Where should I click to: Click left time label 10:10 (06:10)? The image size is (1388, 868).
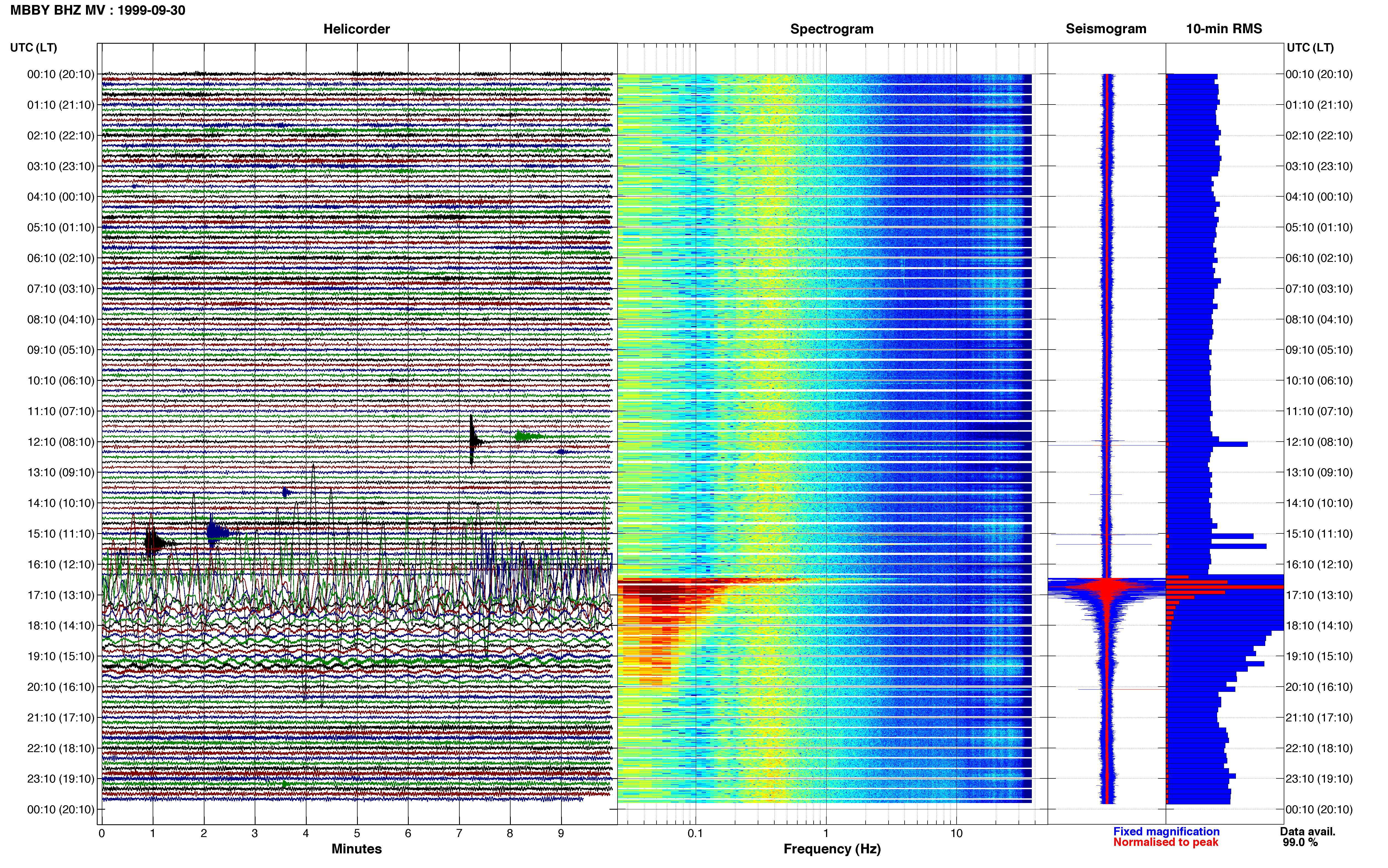click(61, 380)
